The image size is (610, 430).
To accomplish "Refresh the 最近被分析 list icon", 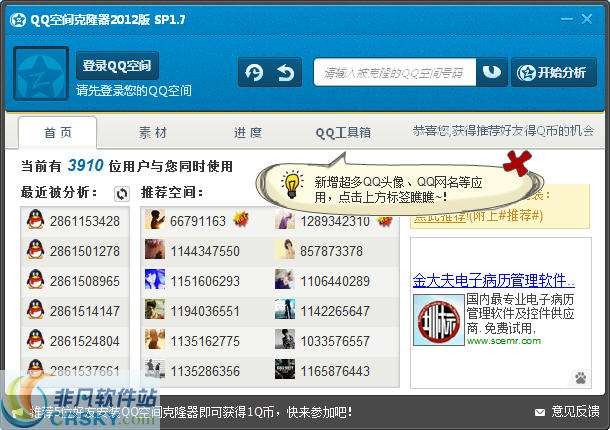I will click(121, 193).
